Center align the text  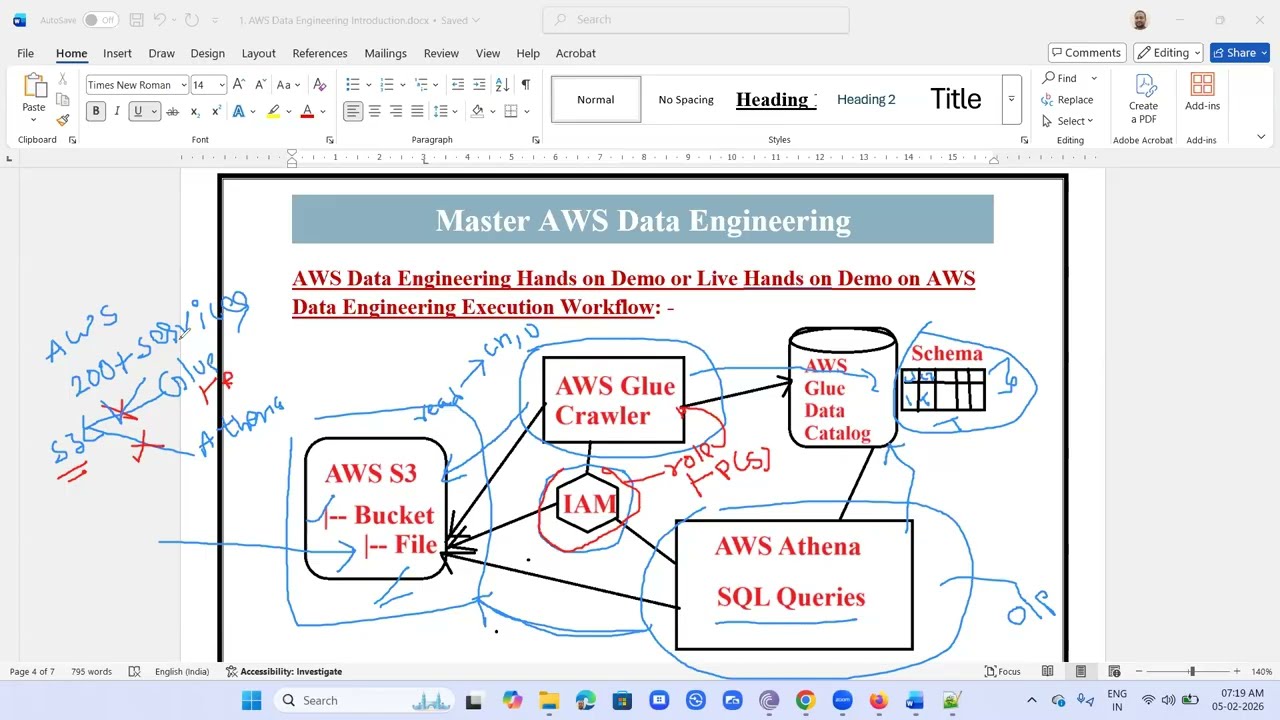374,111
